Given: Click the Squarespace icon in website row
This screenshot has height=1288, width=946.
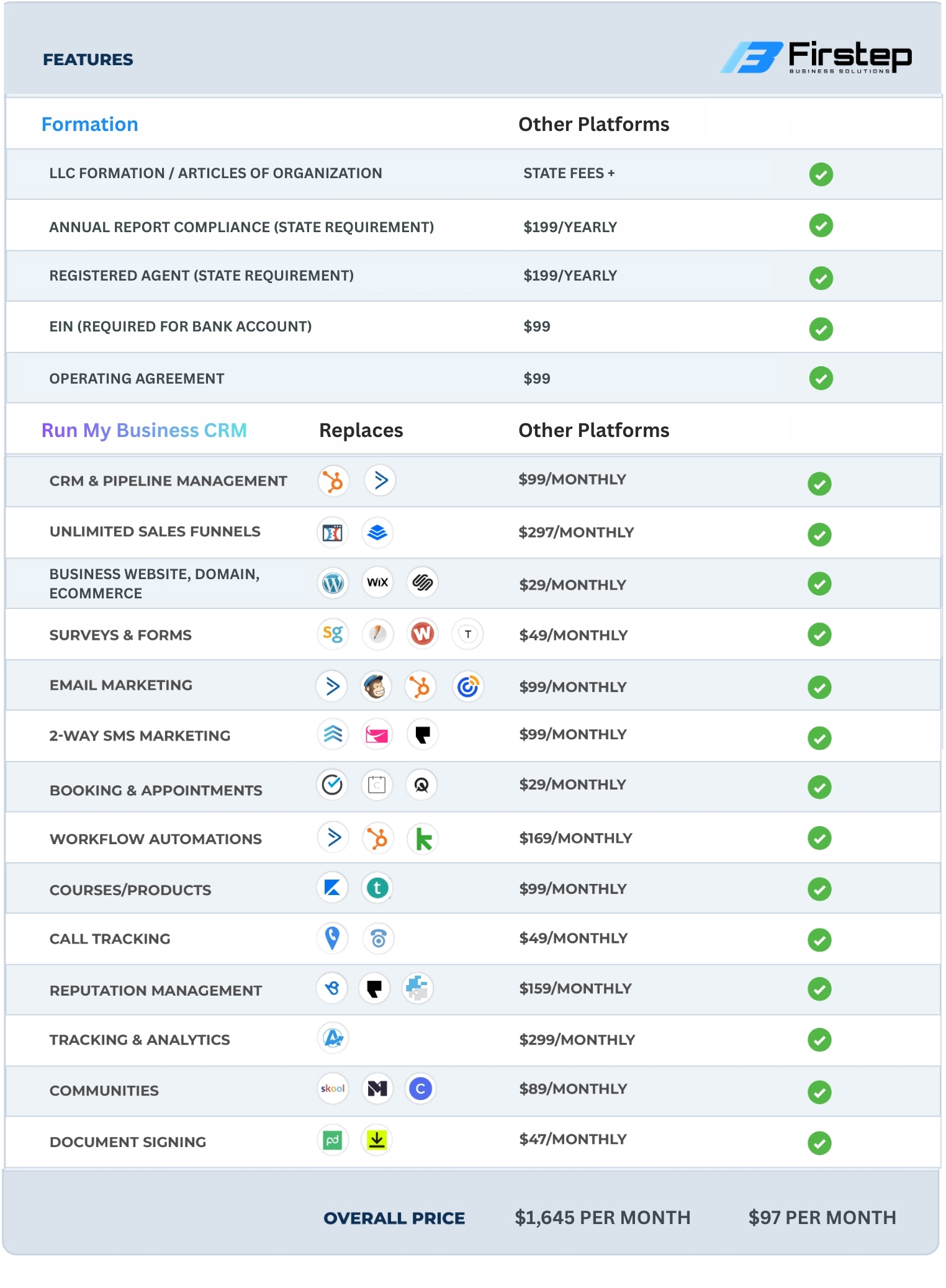Looking at the screenshot, I should tap(422, 582).
